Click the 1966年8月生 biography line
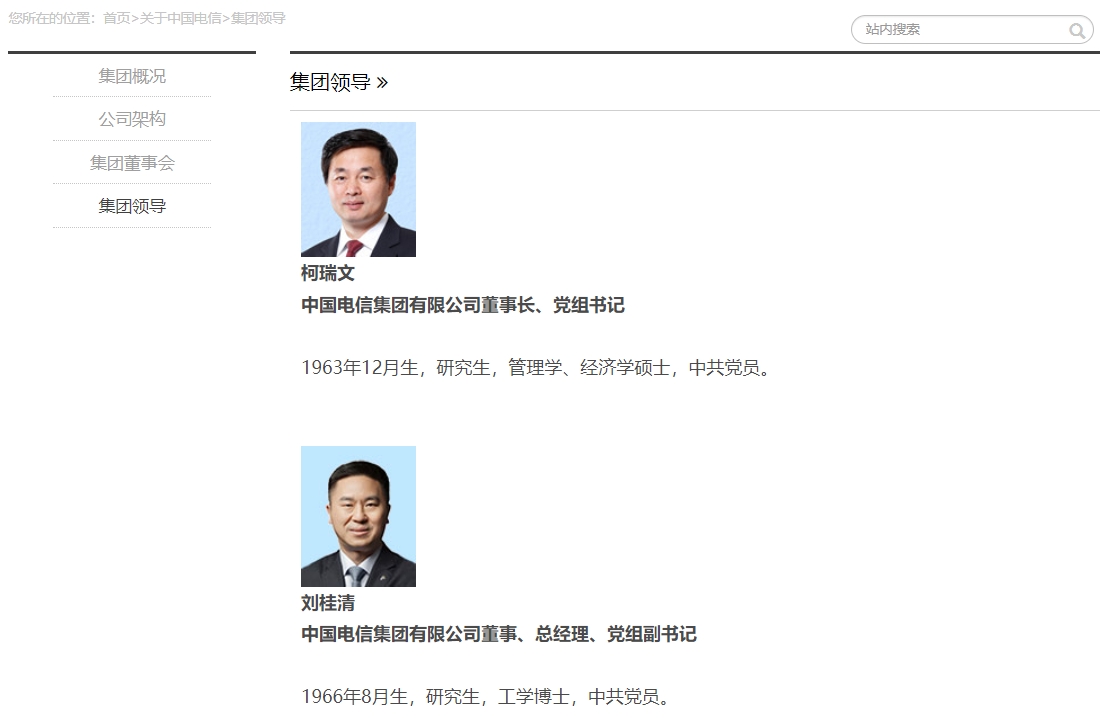 [x=487, y=697]
